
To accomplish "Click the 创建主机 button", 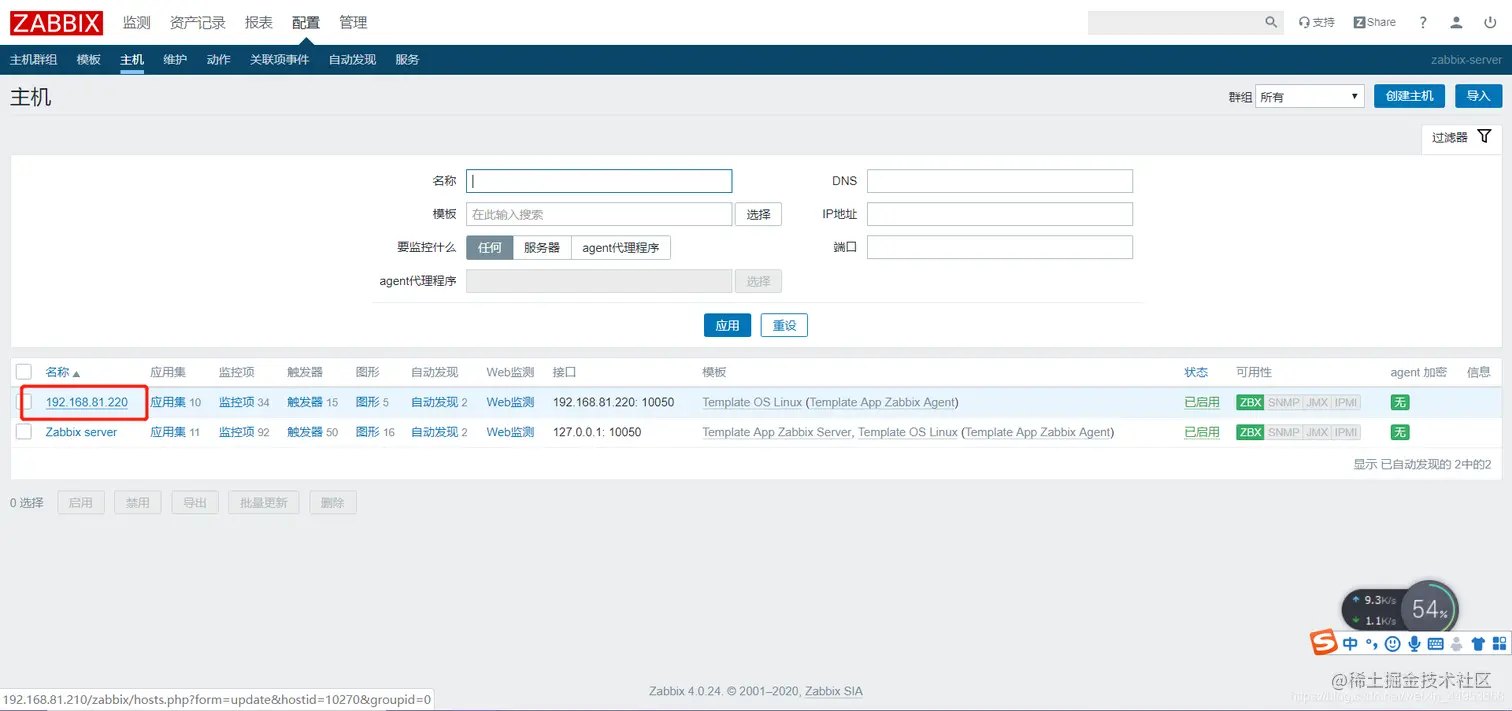I will point(1409,96).
